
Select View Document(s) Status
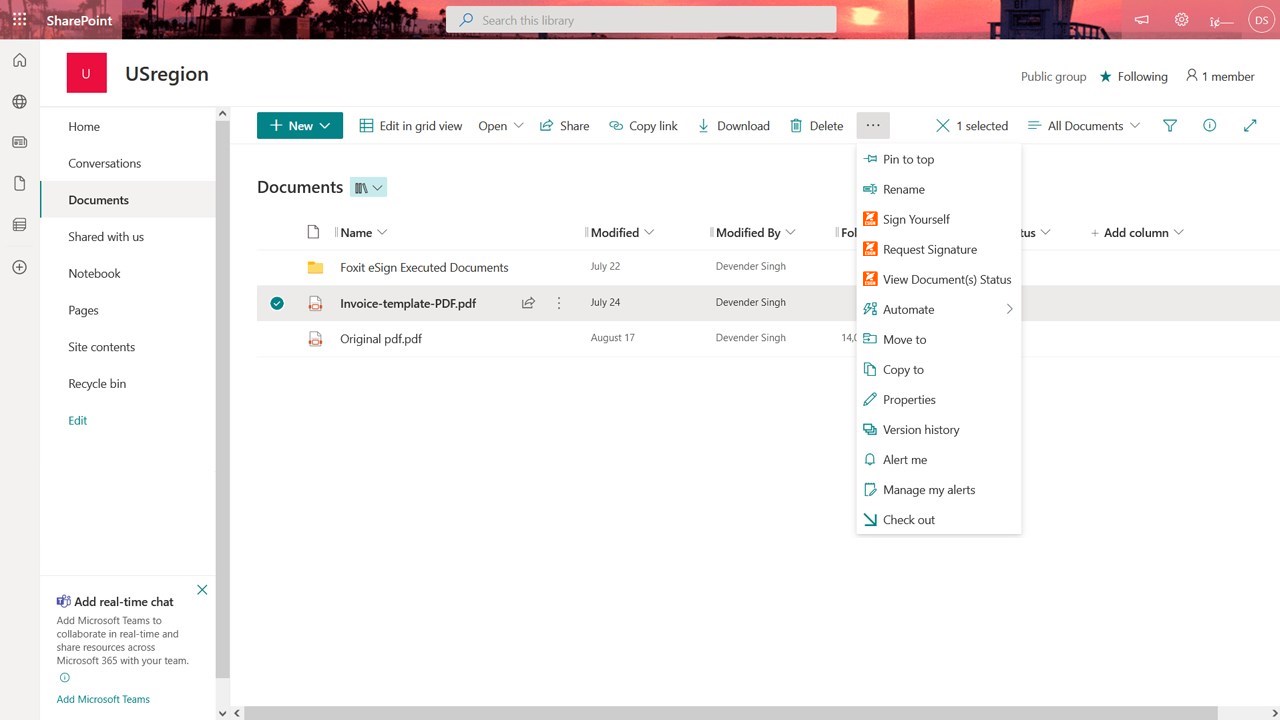point(939,279)
